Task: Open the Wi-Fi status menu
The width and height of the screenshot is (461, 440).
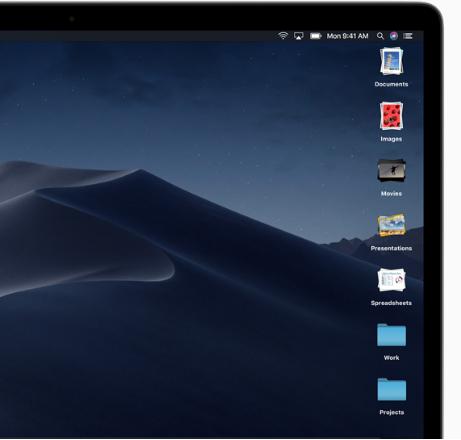Action: coord(283,36)
